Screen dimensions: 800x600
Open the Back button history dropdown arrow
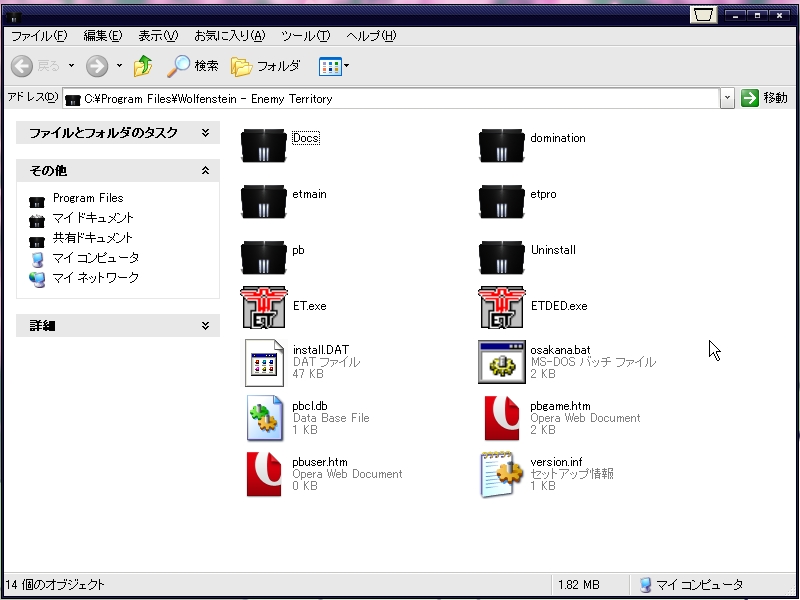(x=71, y=65)
